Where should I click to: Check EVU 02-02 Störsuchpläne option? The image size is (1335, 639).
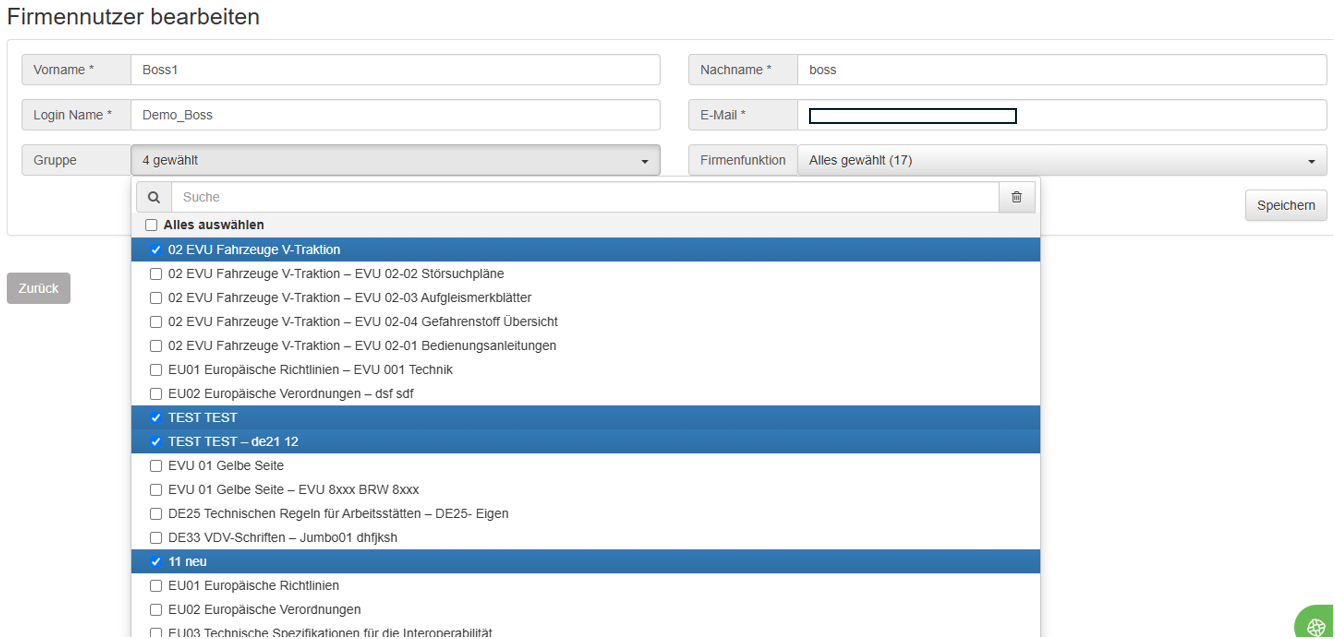[155, 273]
